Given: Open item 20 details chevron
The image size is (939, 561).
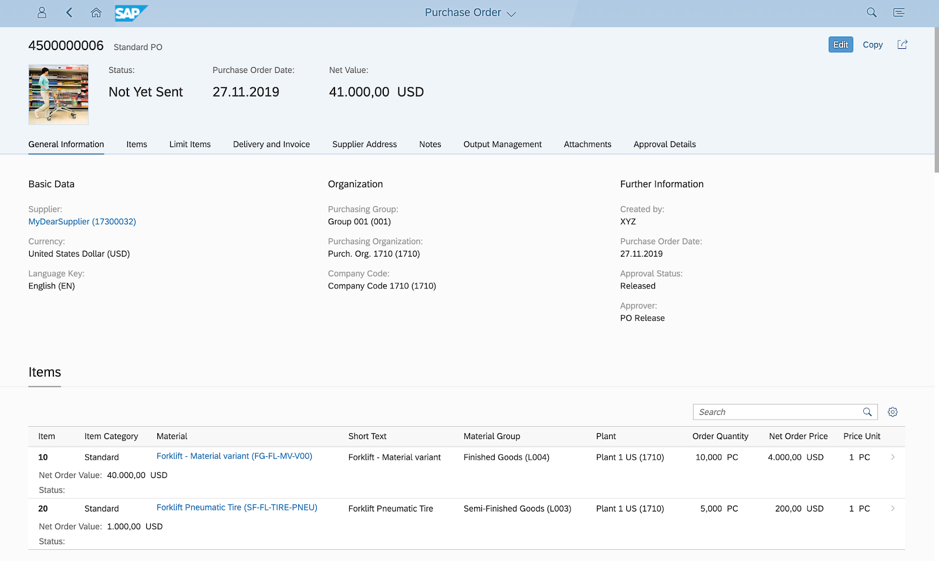Looking at the screenshot, I should (892, 508).
